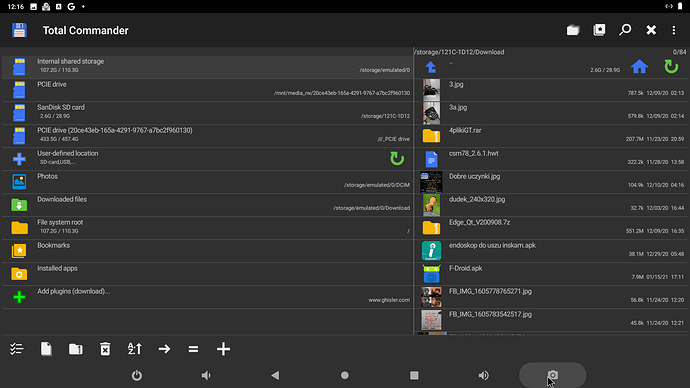Screen dimensions: 690x388
Task: Tap the power button in the navigation bar
Action: 137,375
